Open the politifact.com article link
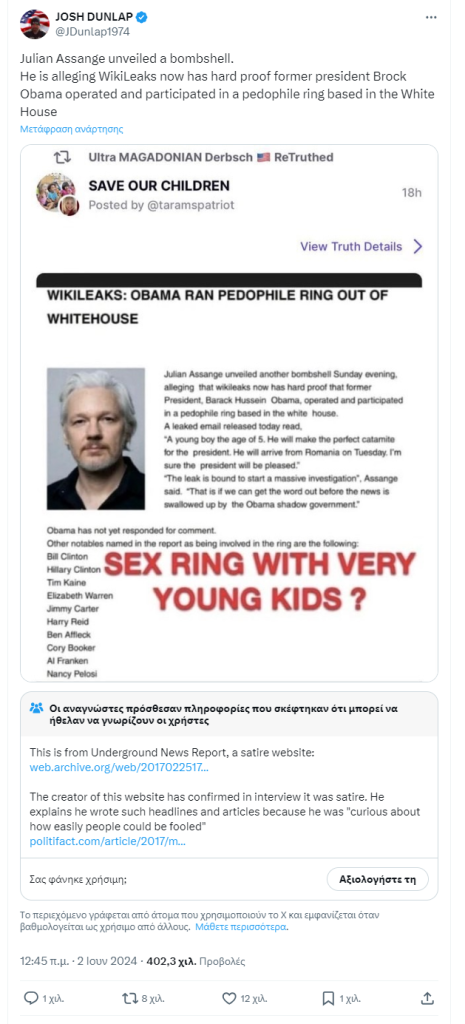465x1024 pixels. [108, 842]
